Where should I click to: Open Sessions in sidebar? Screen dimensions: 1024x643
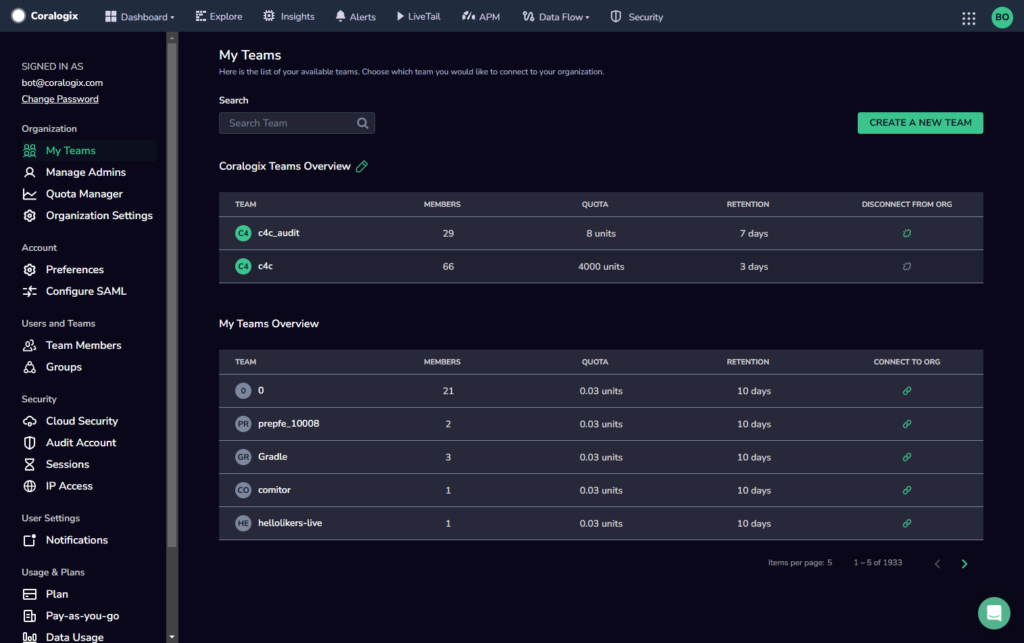[56, 464]
